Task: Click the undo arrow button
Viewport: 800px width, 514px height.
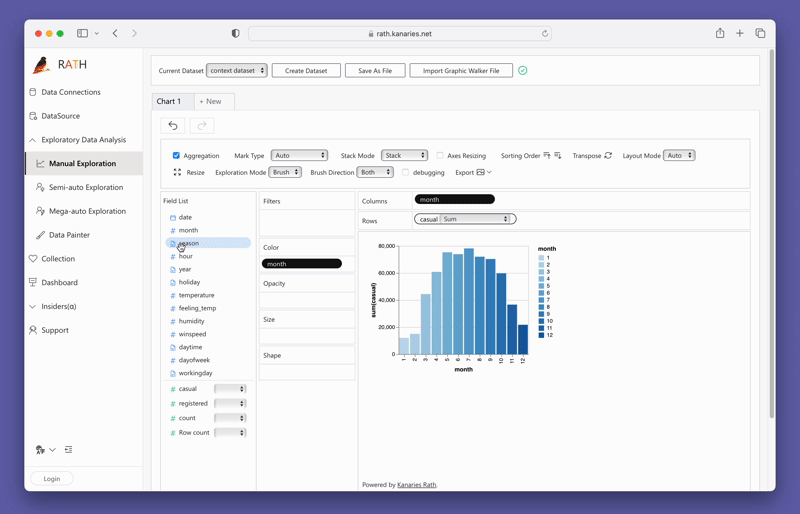Action: [173, 126]
